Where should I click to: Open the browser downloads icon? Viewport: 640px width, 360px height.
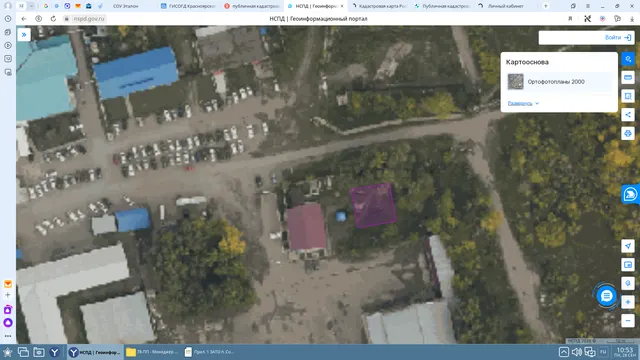(x=632, y=19)
